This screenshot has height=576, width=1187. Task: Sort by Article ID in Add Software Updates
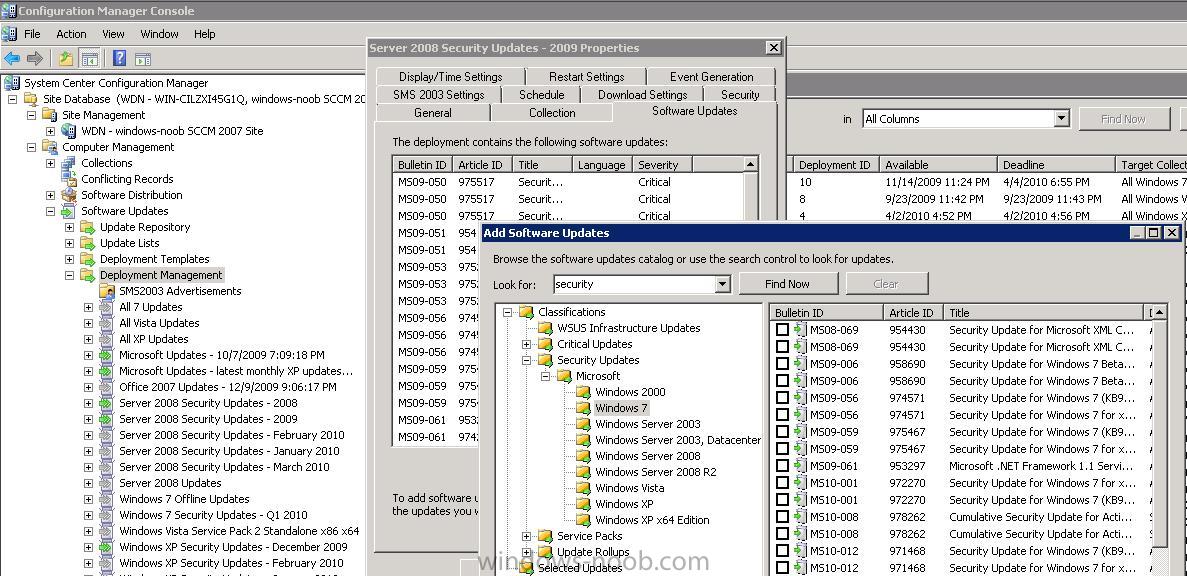click(x=912, y=313)
